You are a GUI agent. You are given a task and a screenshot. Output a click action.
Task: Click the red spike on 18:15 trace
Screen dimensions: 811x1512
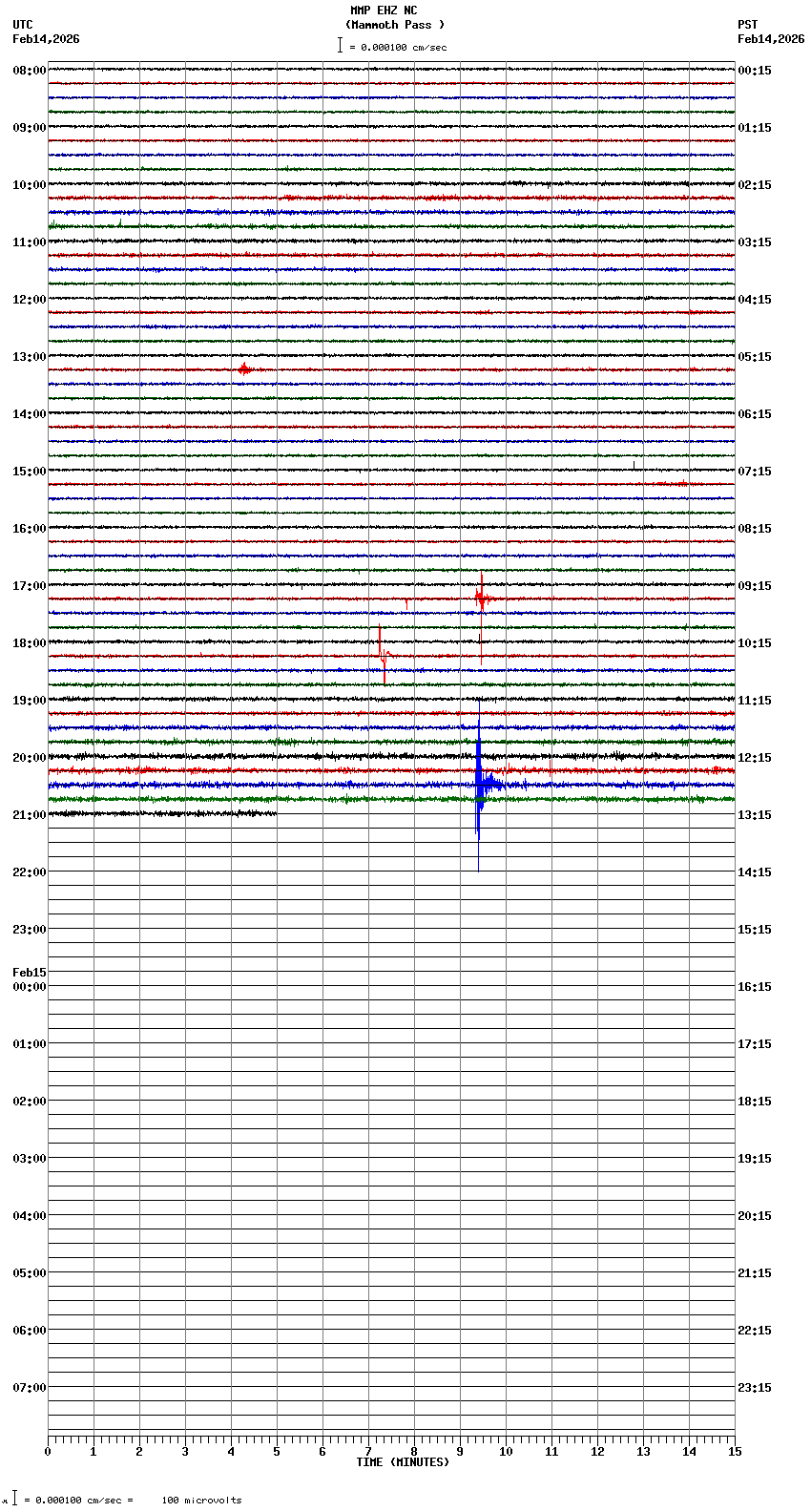click(383, 655)
